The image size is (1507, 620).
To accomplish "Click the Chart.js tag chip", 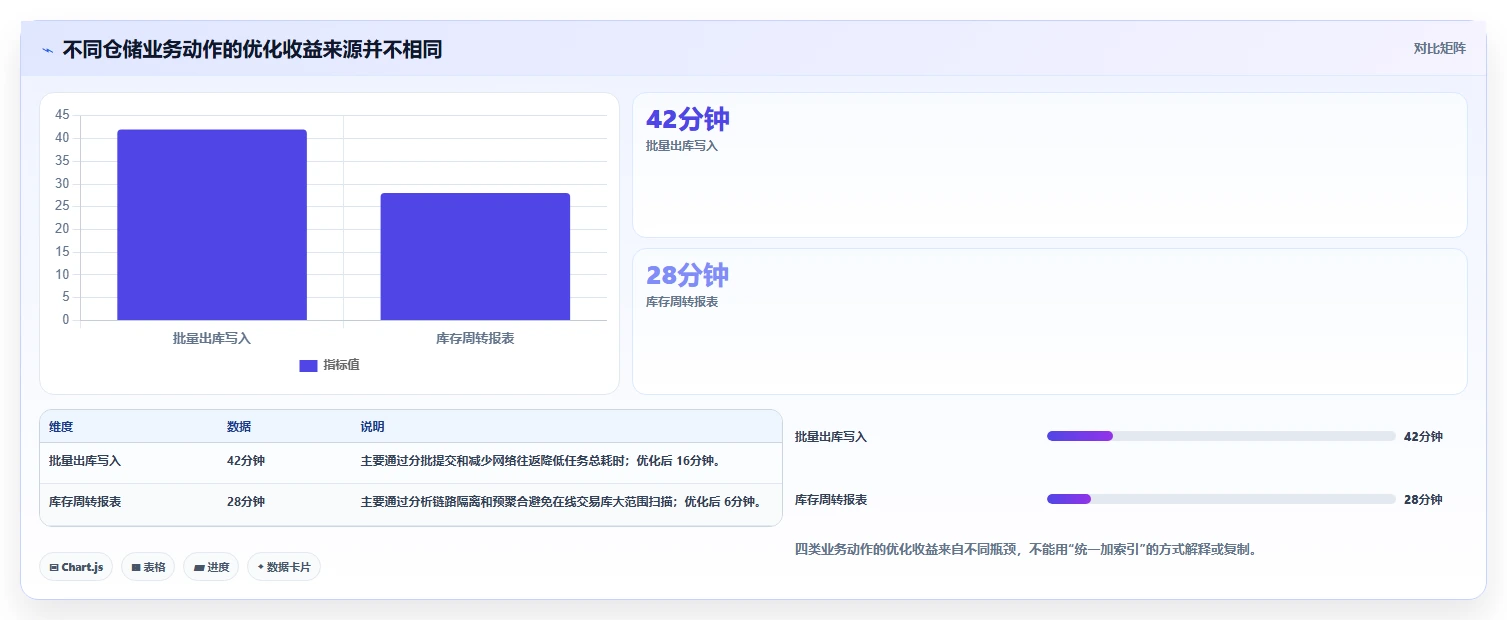I will pos(76,567).
